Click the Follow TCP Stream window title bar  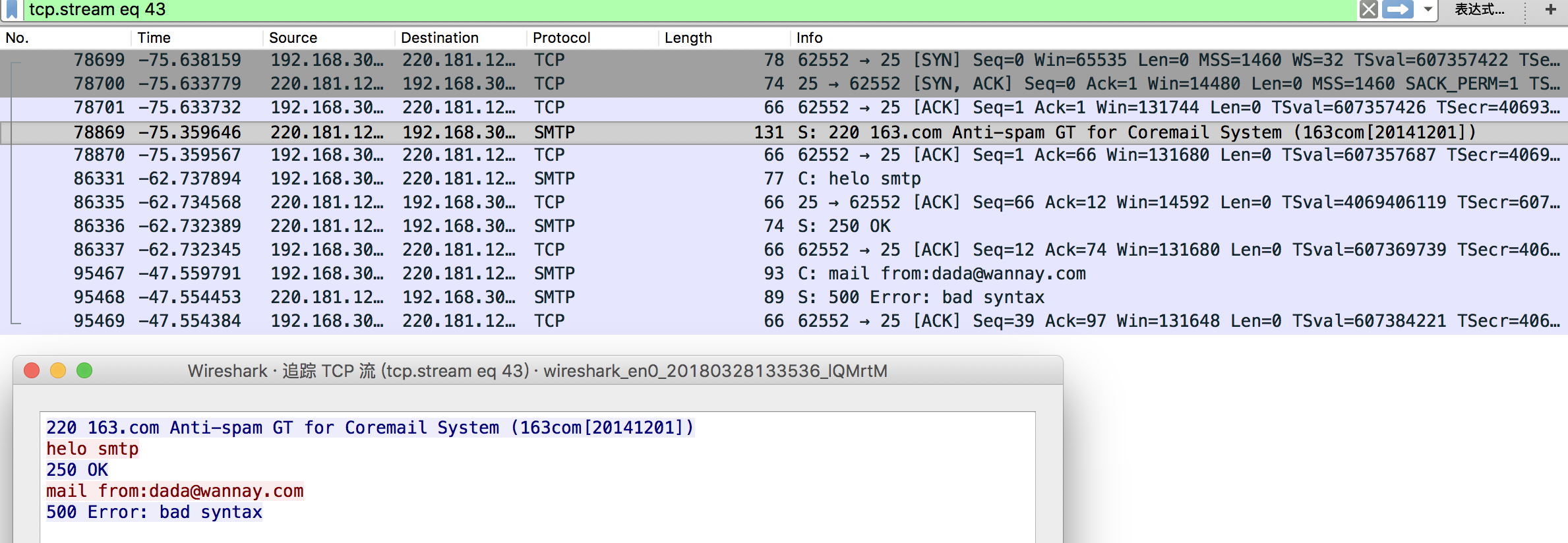point(537,370)
